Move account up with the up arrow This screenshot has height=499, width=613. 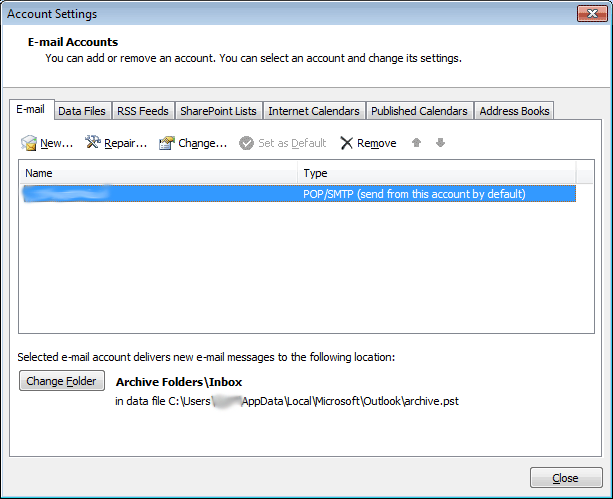[x=417, y=143]
